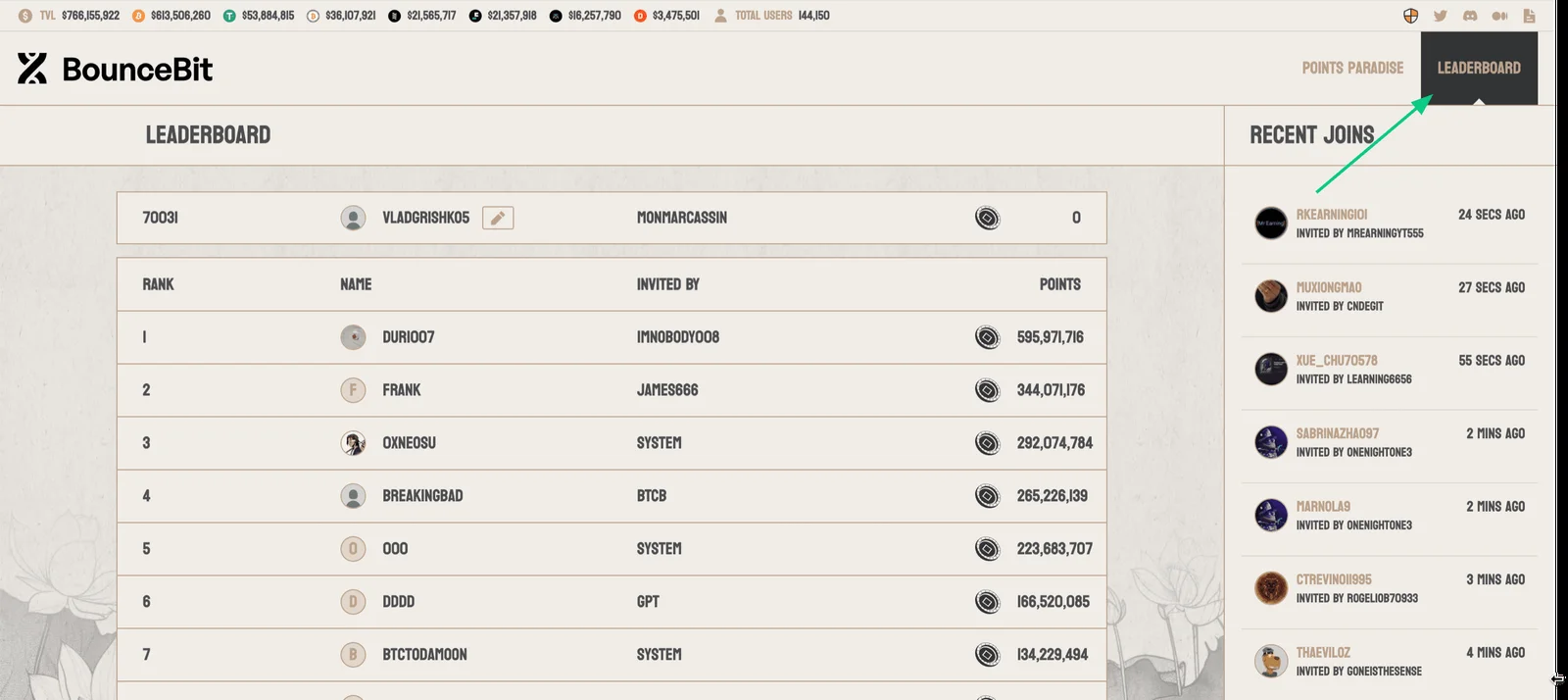Click the 223,683,707 points value

click(1054, 549)
